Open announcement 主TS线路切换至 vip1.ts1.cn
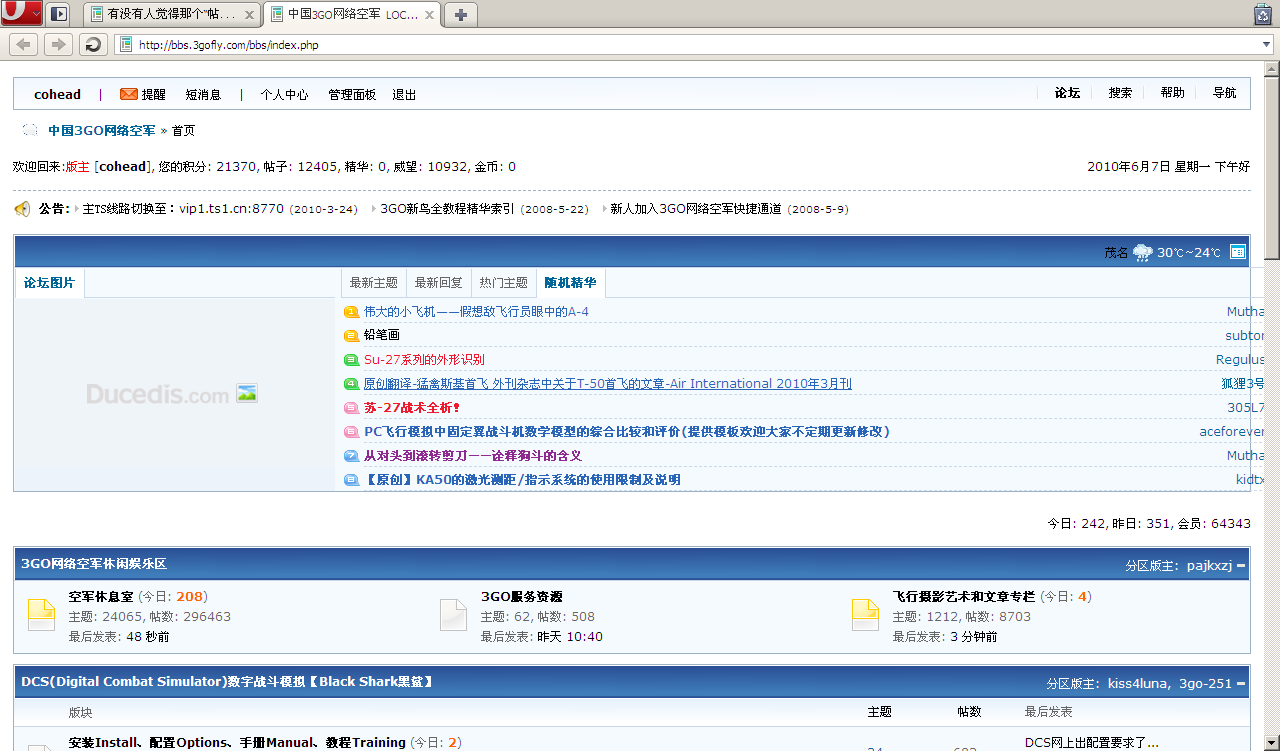 pos(183,209)
